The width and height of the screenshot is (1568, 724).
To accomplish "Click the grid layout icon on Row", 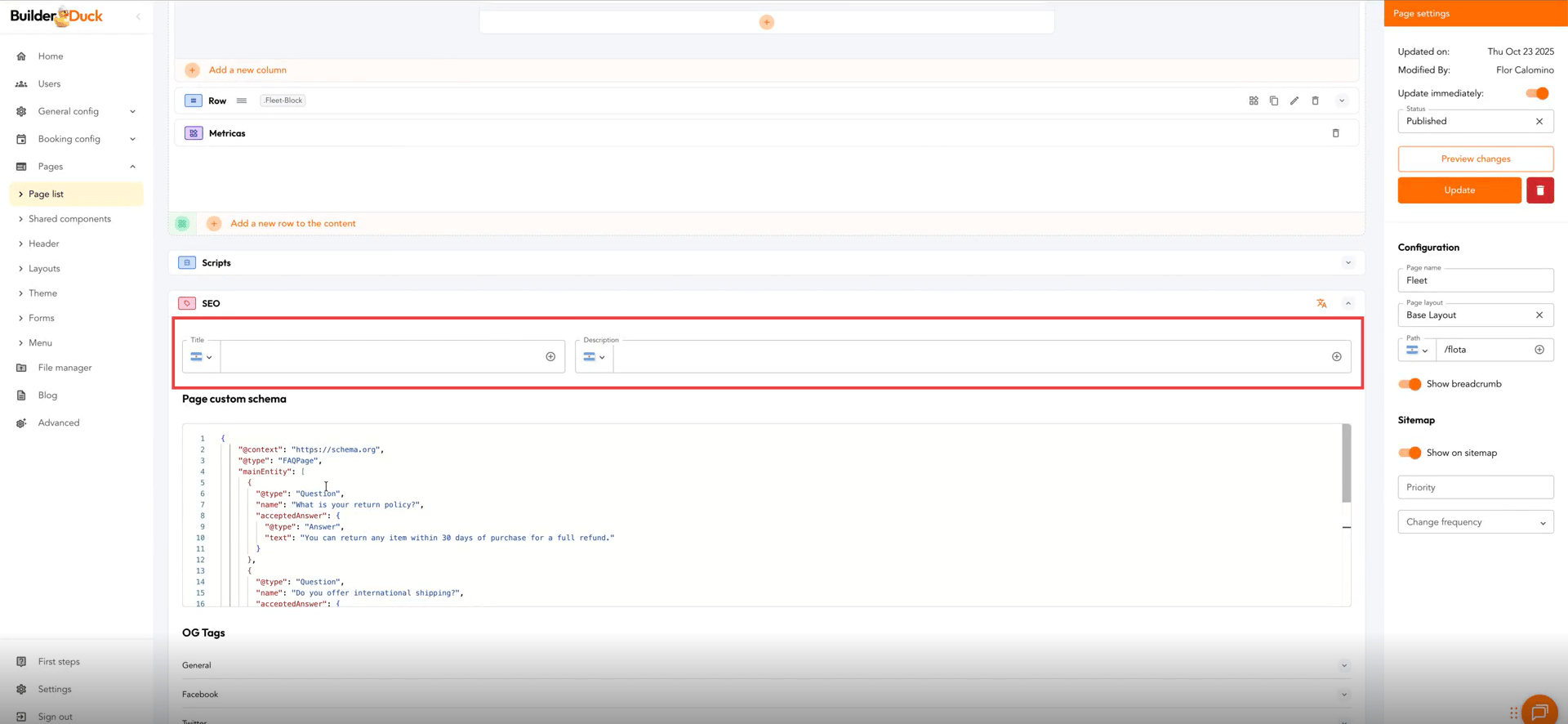I will pyautogui.click(x=1254, y=101).
